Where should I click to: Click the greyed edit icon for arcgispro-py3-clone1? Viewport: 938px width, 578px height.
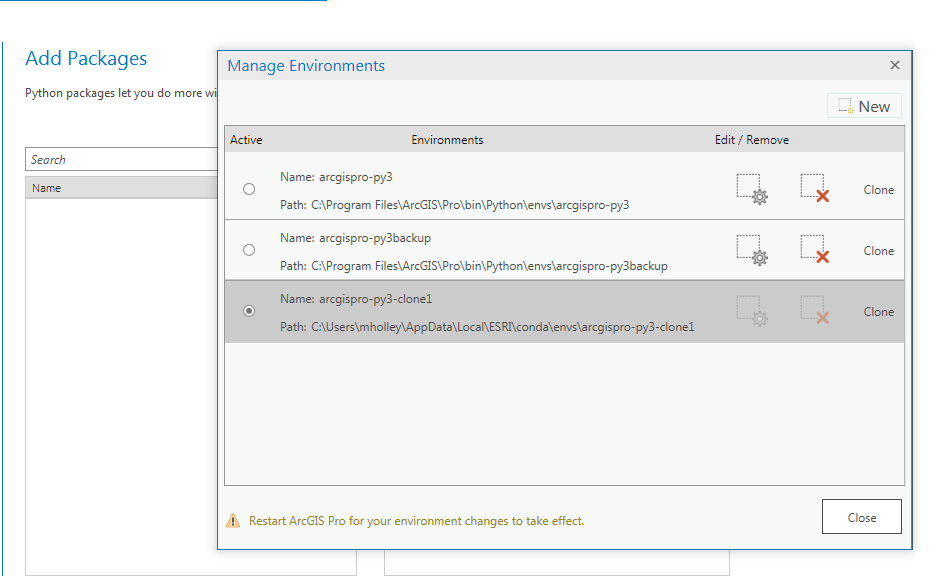point(752,311)
